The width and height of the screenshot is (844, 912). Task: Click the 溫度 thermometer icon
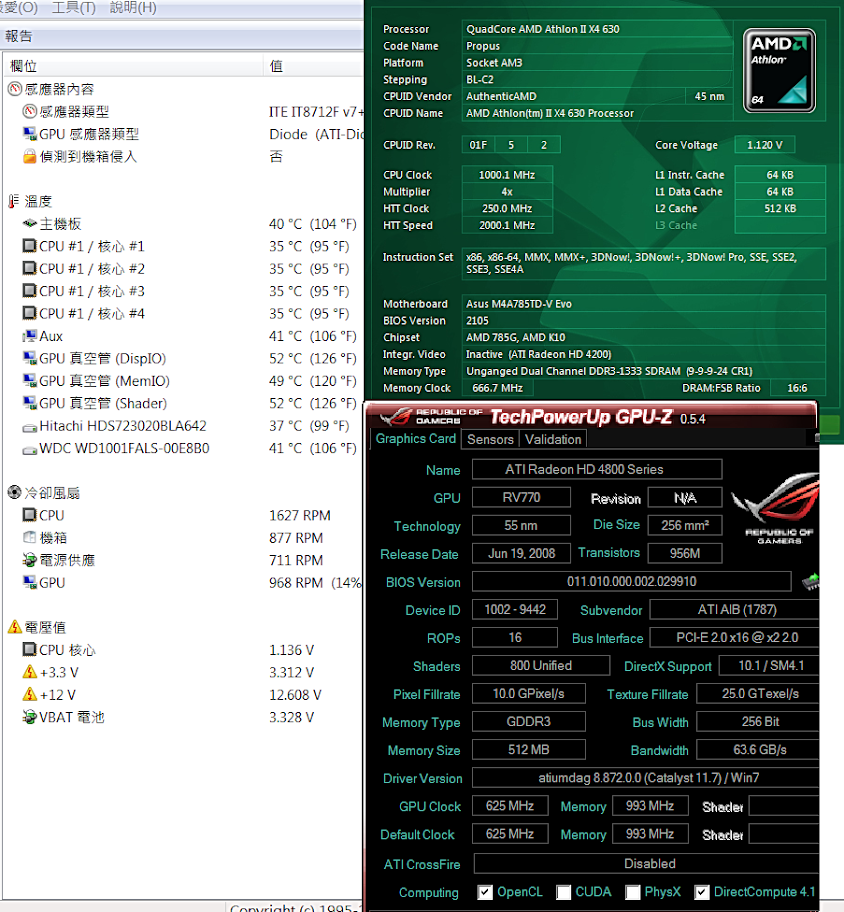pyautogui.click(x=15, y=201)
